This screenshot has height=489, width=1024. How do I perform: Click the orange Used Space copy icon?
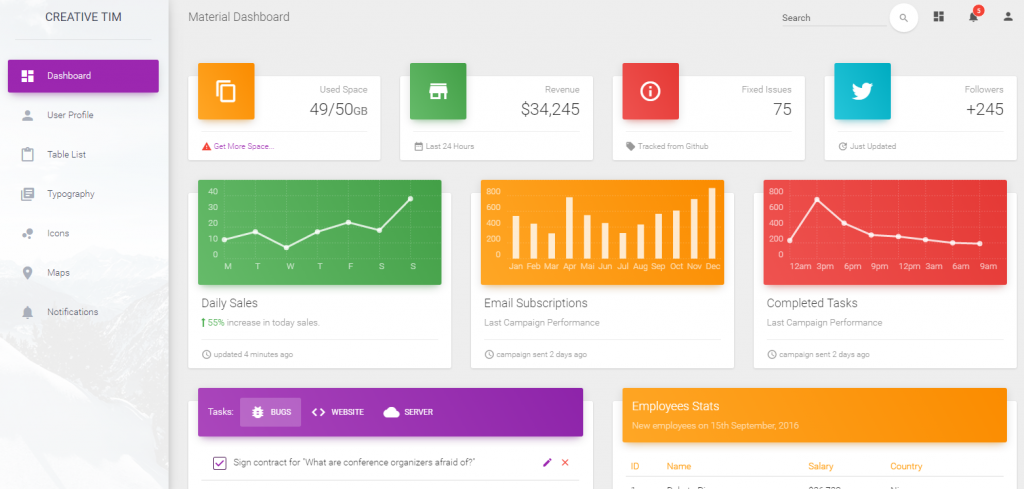click(x=226, y=91)
